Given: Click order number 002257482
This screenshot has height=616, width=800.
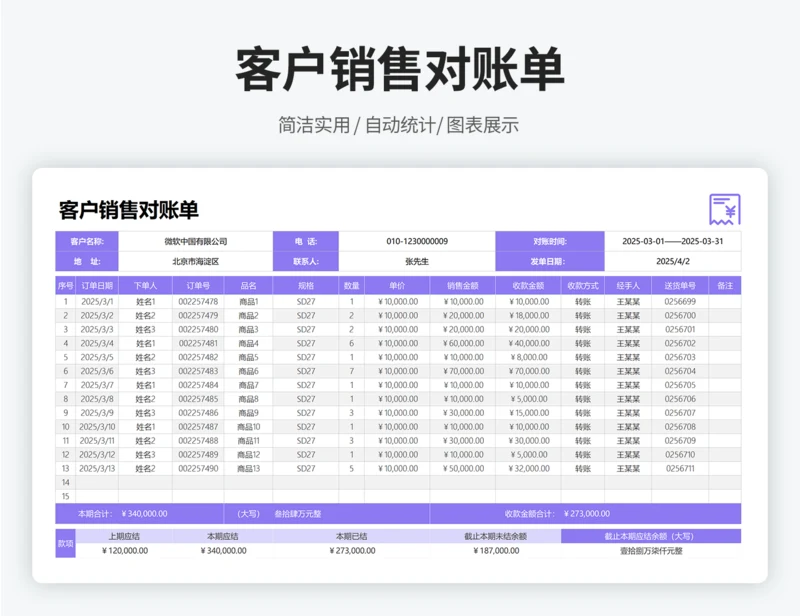Looking at the screenshot, I should [x=198, y=357].
